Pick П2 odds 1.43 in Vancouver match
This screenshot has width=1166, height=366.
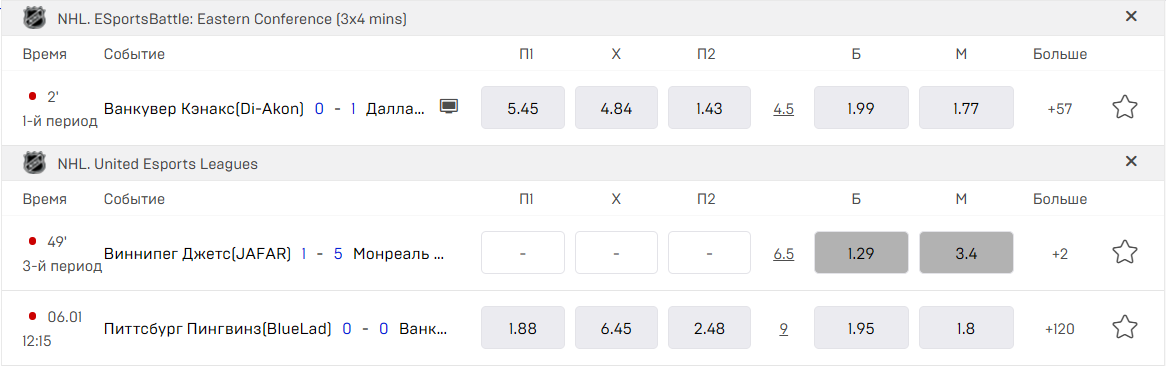709,109
